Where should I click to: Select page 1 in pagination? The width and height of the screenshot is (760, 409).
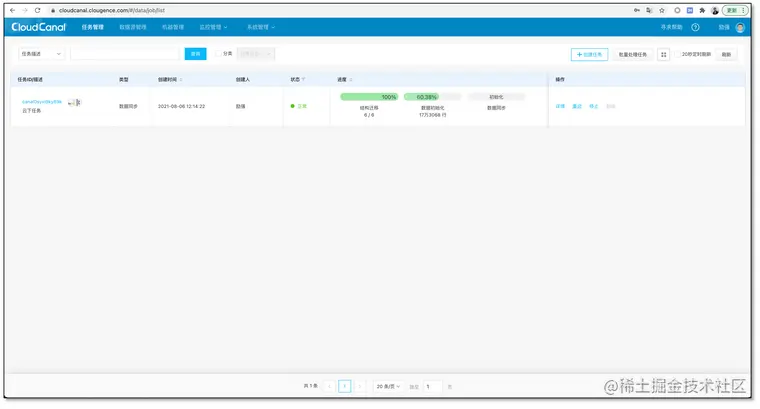pos(345,387)
